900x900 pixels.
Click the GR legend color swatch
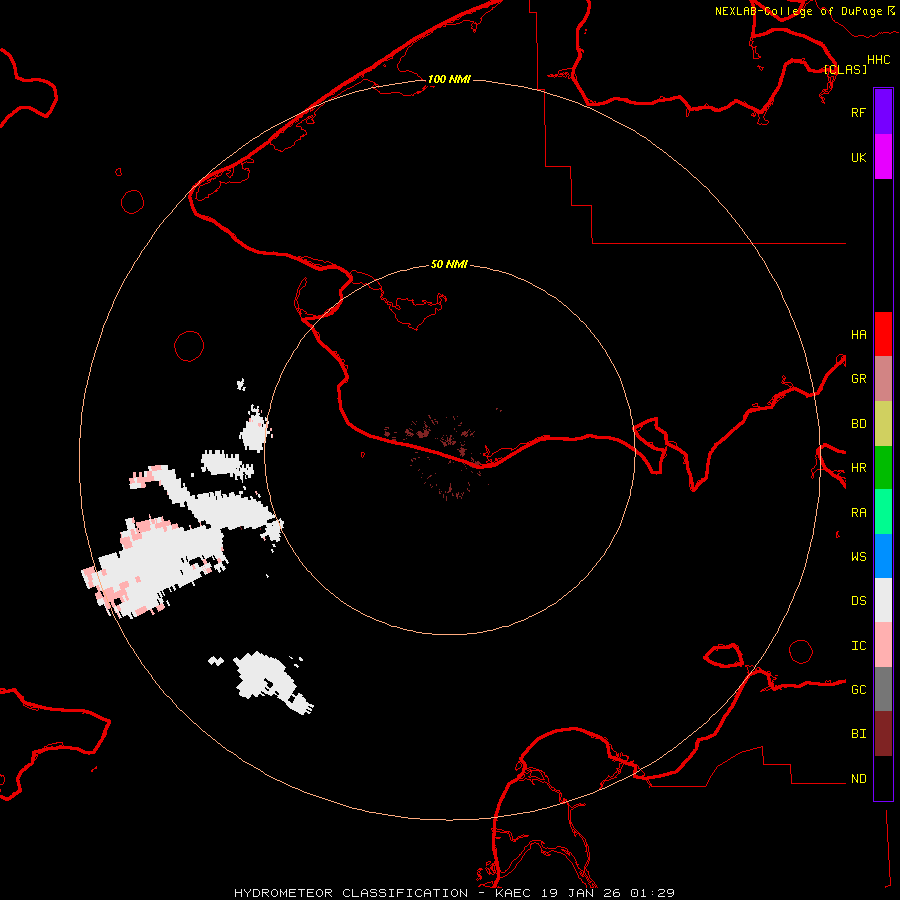coord(883,379)
